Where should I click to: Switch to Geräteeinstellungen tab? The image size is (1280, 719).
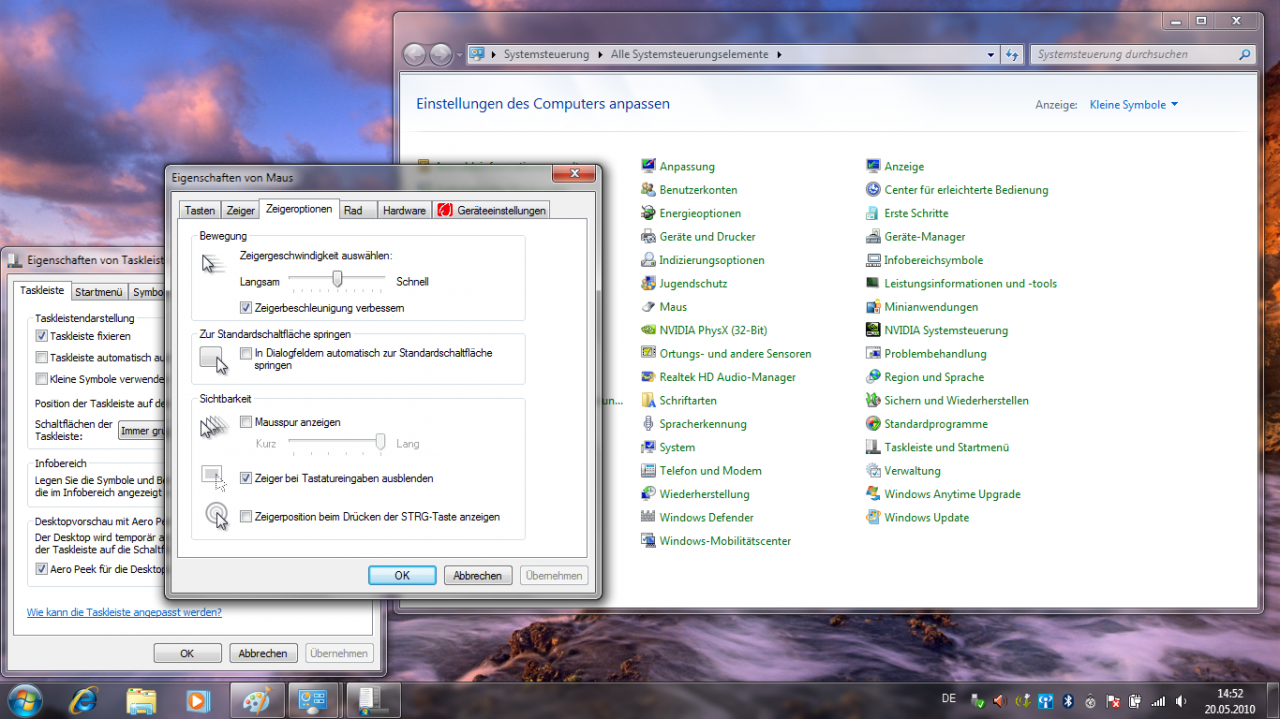pyautogui.click(x=491, y=210)
